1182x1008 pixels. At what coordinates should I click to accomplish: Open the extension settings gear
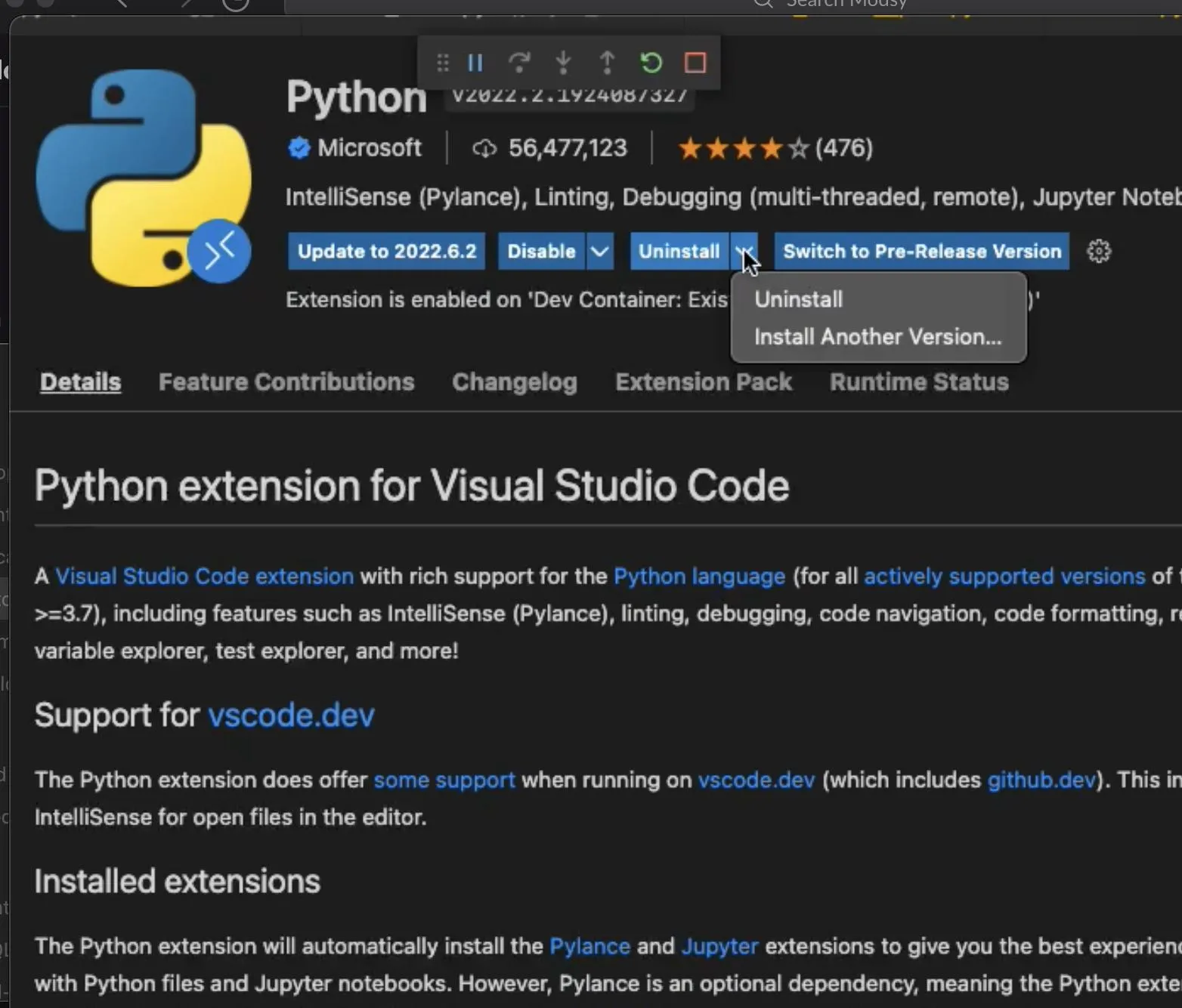click(x=1098, y=251)
